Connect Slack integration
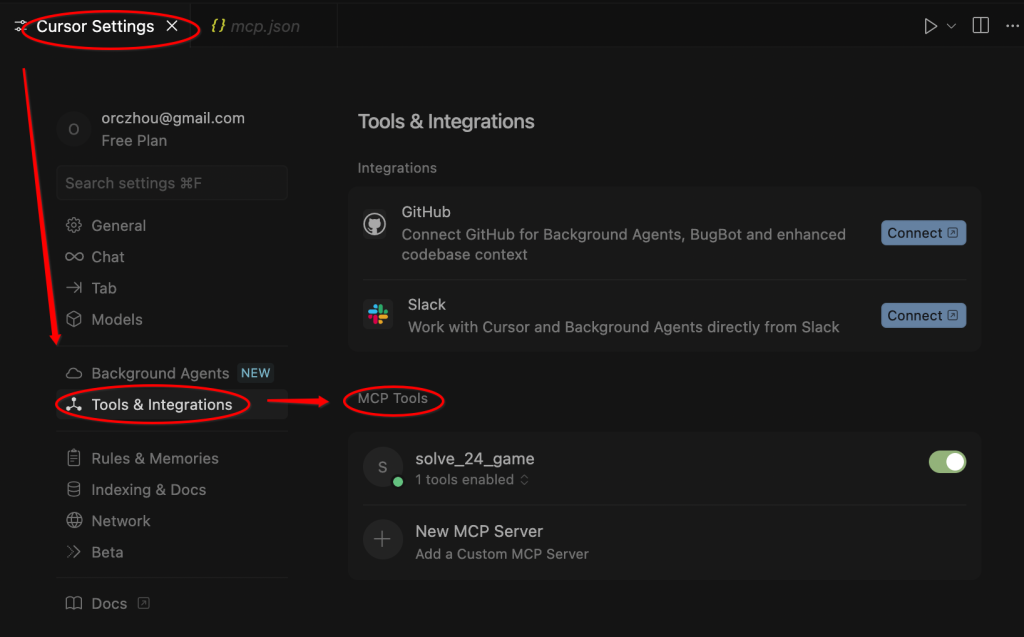 pos(922,315)
